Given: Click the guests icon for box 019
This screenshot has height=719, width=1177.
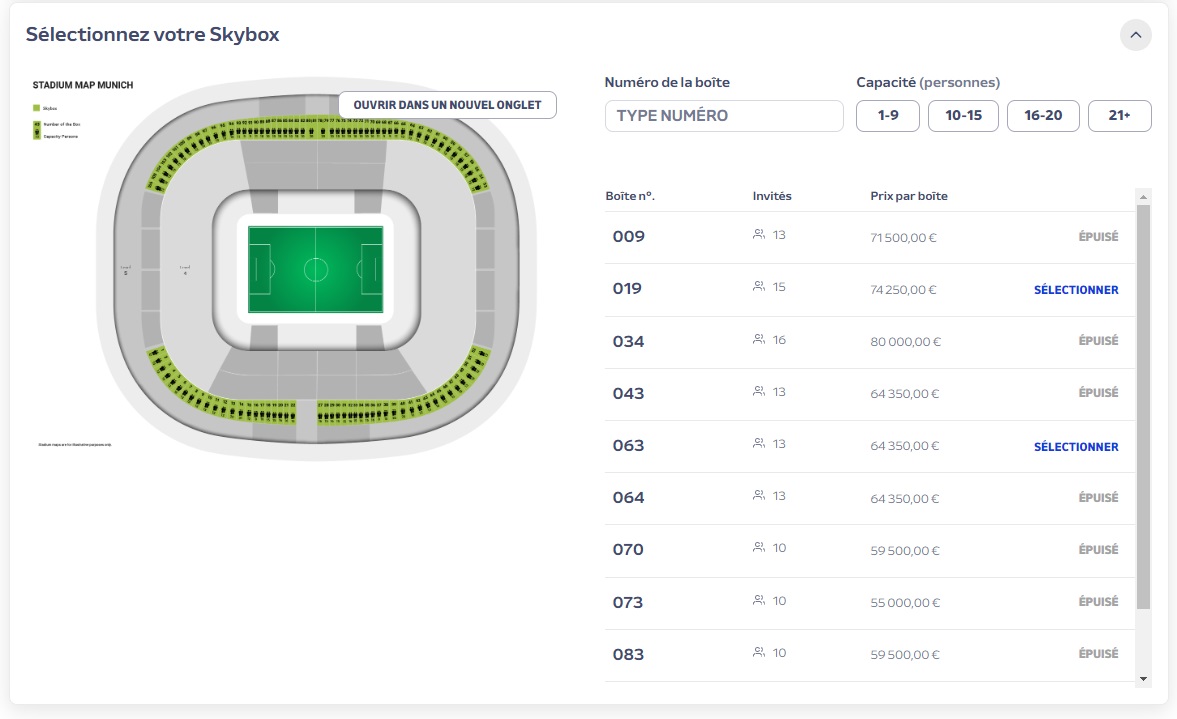Looking at the screenshot, I should click(x=759, y=287).
